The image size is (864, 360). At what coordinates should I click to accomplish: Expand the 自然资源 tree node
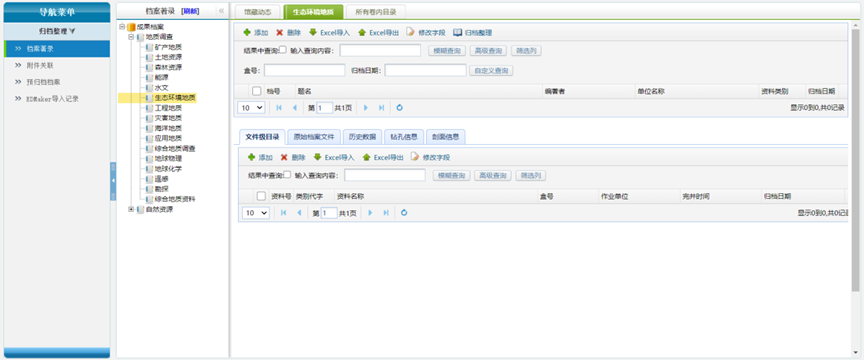point(131,209)
